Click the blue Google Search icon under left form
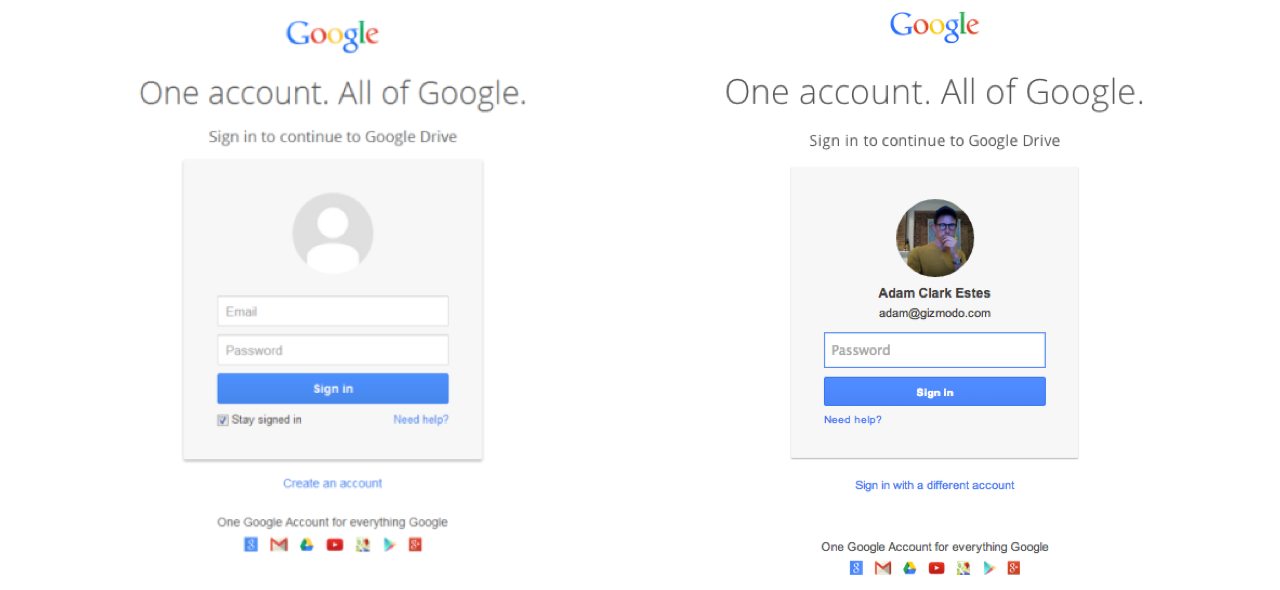Screen dimensions: 1280x590 (251, 545)
